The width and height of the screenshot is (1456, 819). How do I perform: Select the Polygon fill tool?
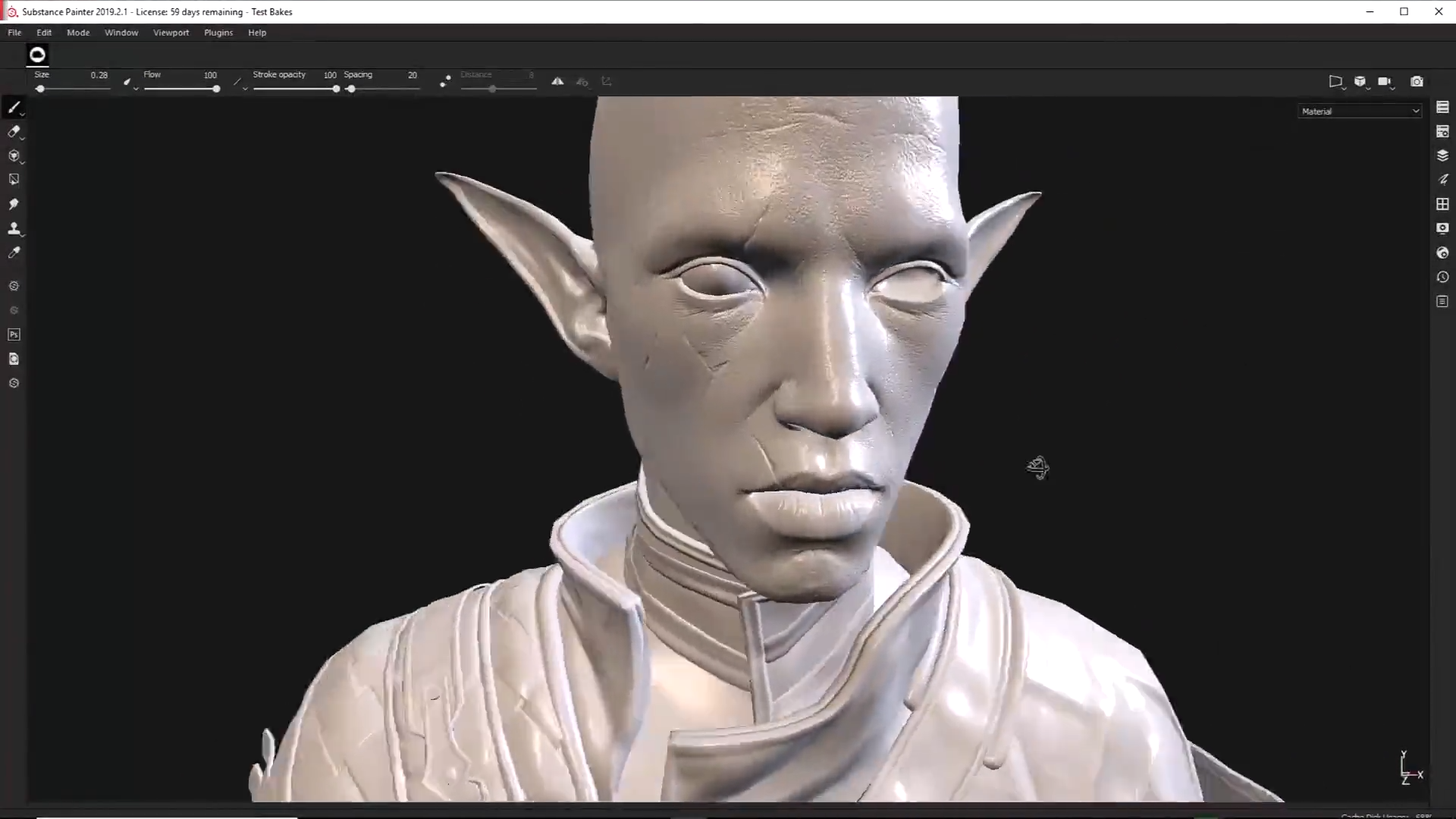pyautogui.click(x=14, y=180)
